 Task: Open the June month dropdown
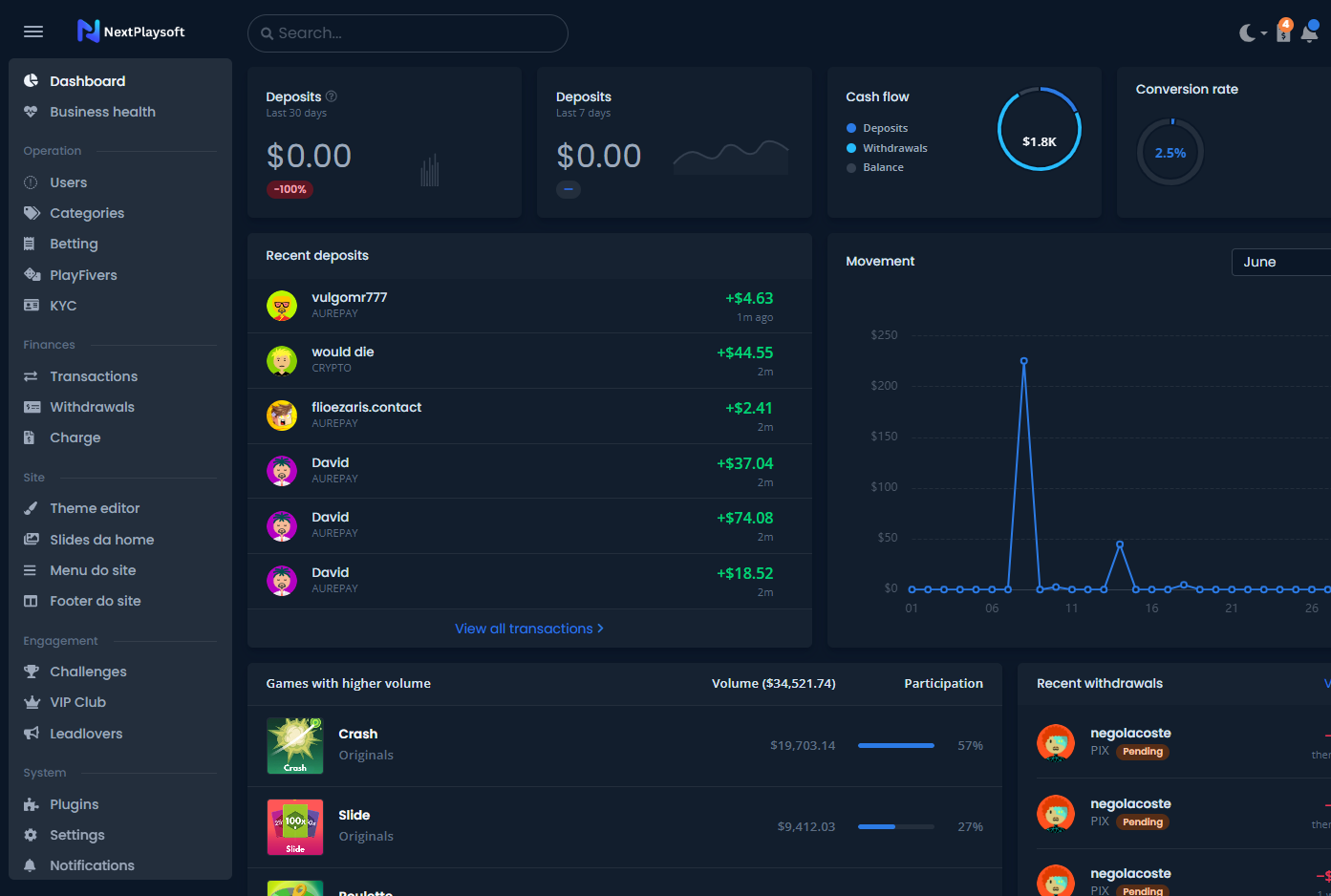1281,262
